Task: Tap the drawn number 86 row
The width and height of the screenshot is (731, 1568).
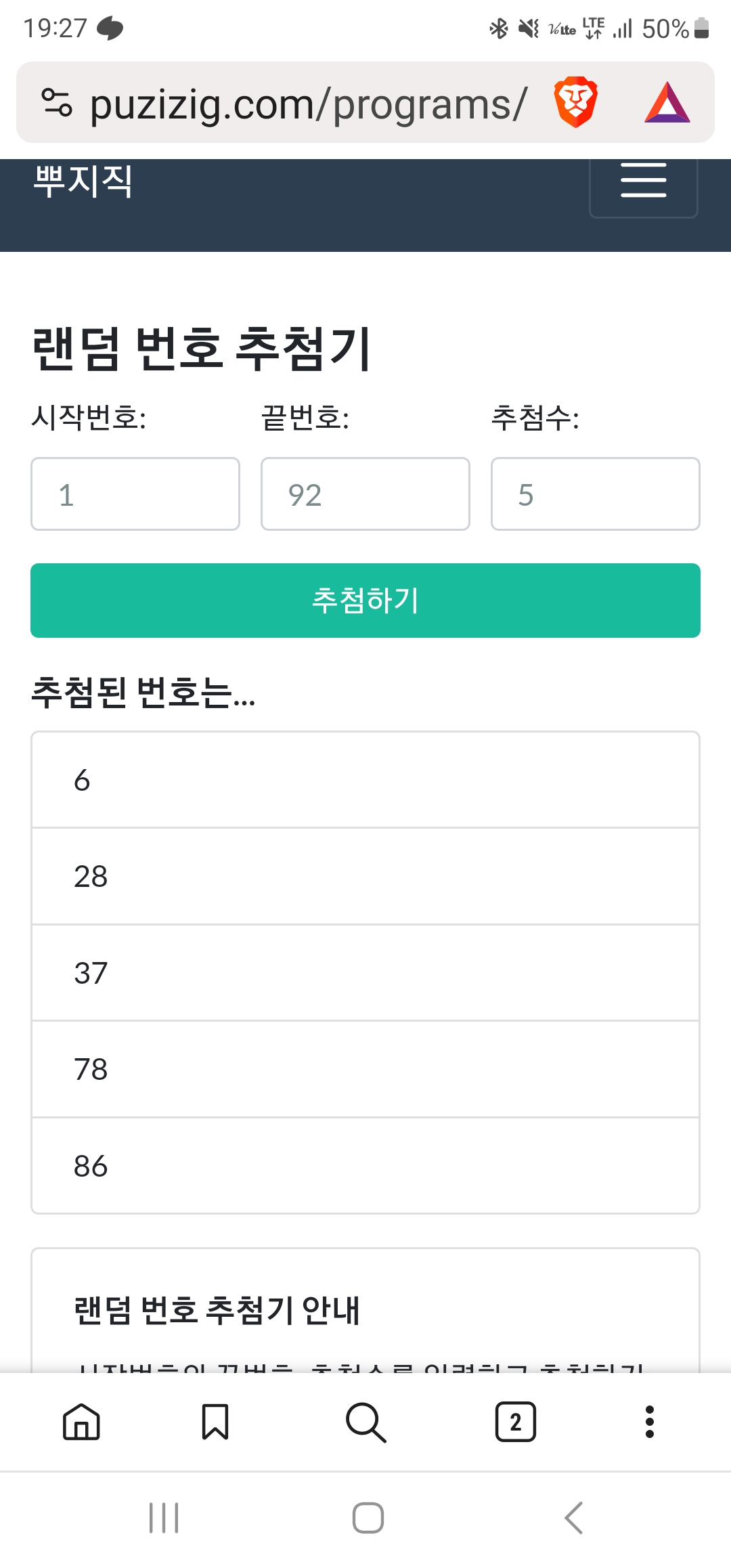Action: pyautogui.click(x=365, y=1166)
